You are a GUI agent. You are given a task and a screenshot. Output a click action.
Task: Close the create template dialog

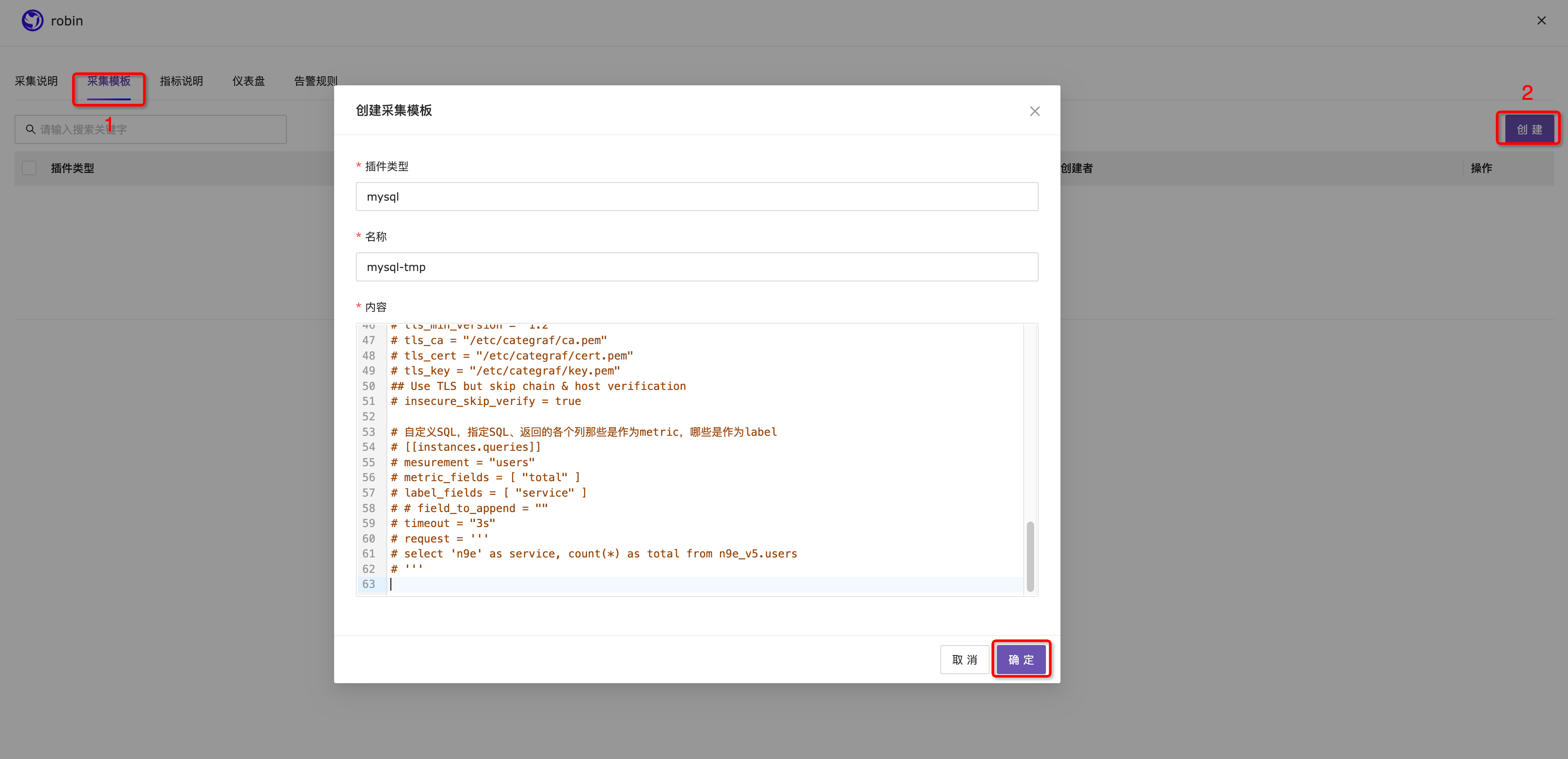click(1034, 111)
